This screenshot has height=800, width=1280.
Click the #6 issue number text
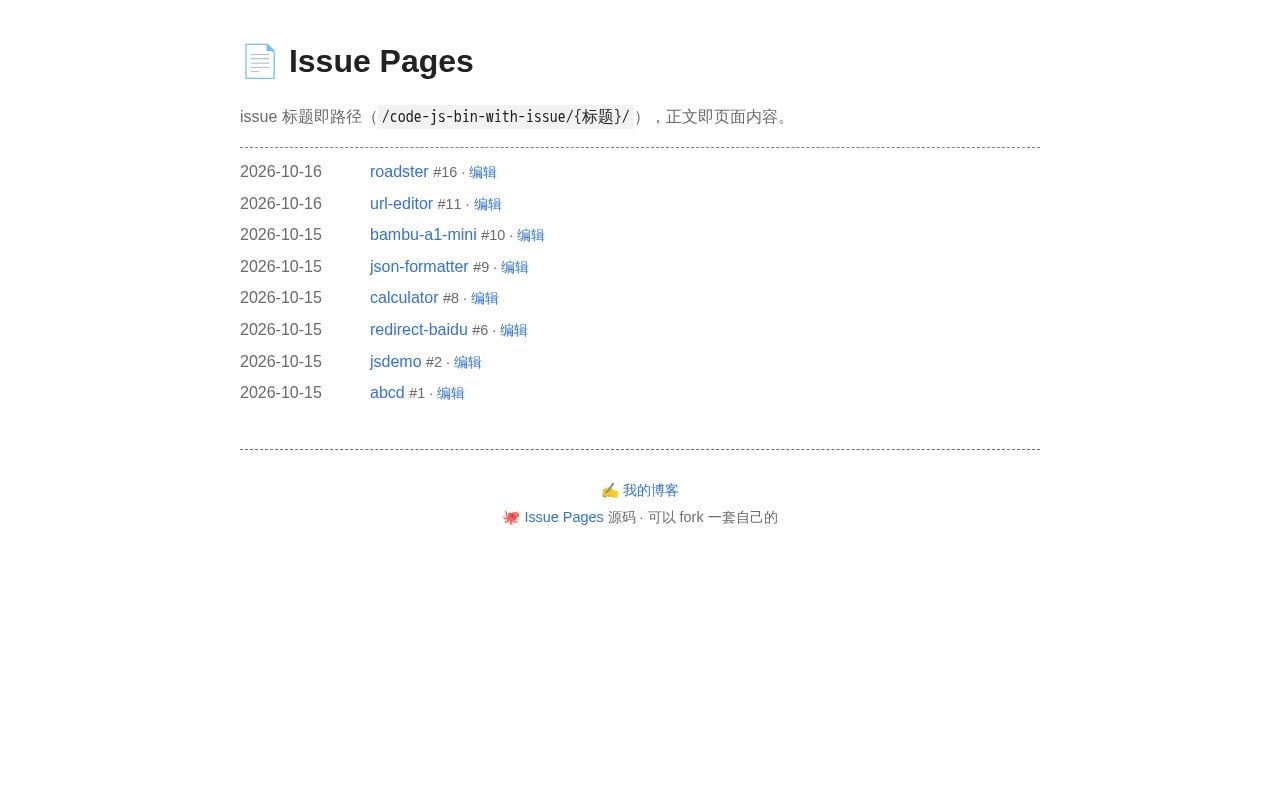(x=480, y=330)
